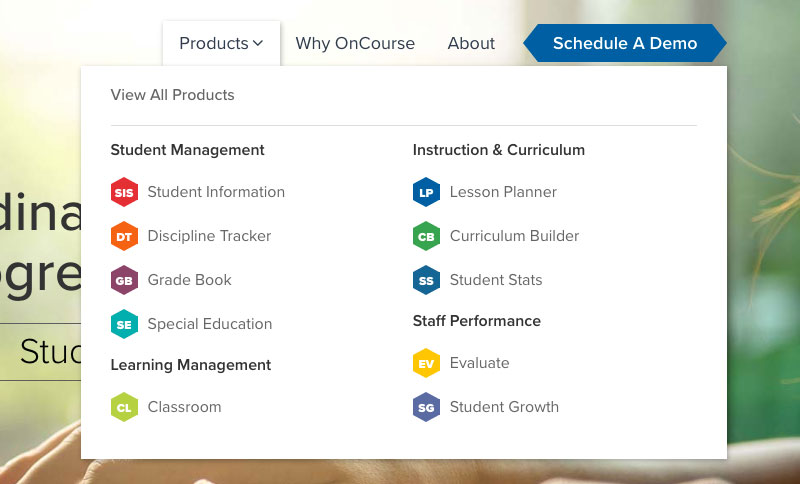
Task: Click the dark blue SS hexagon icon
Action: [x=426, y=280]
